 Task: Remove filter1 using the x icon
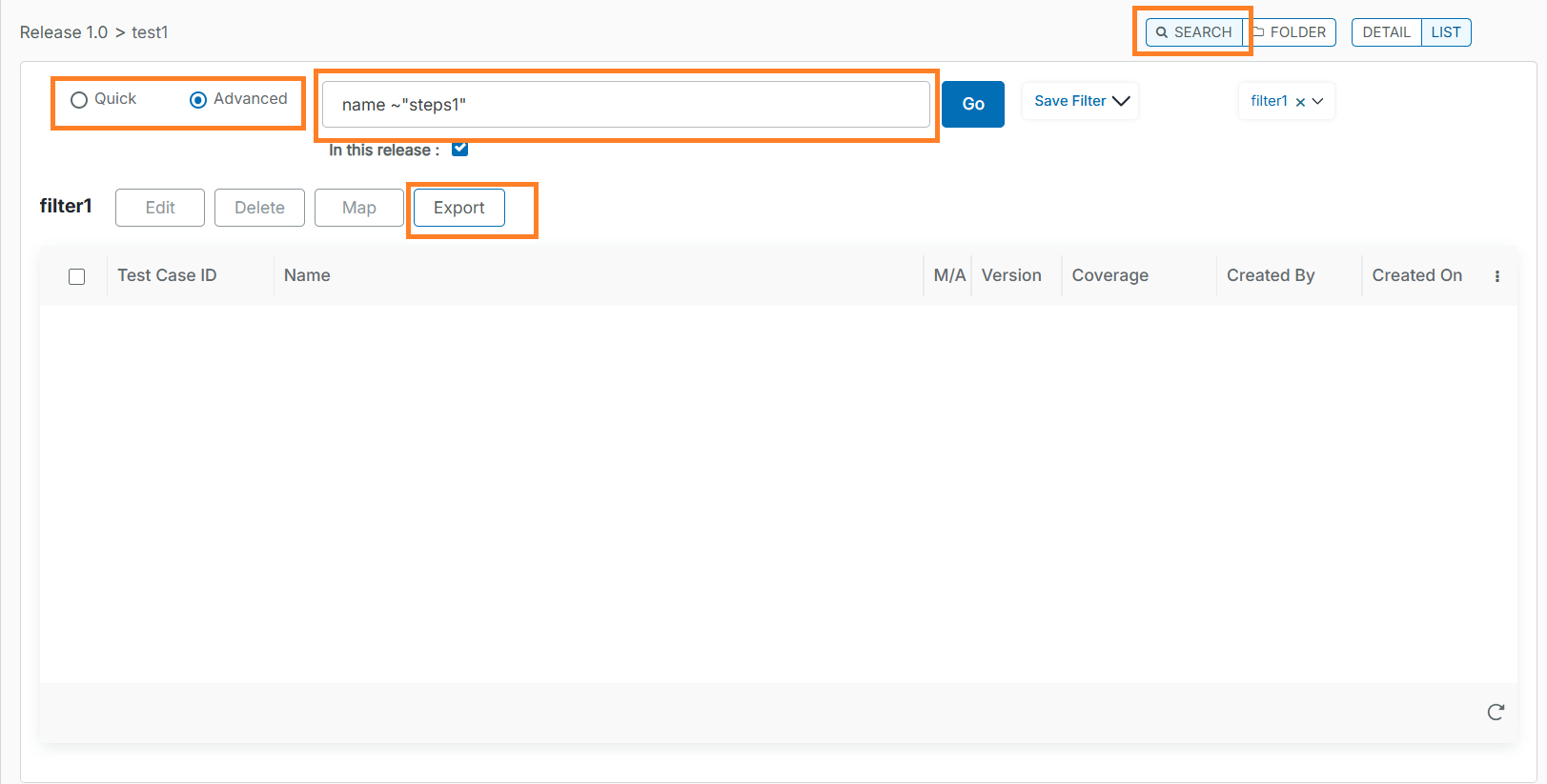coord(1300,102)
